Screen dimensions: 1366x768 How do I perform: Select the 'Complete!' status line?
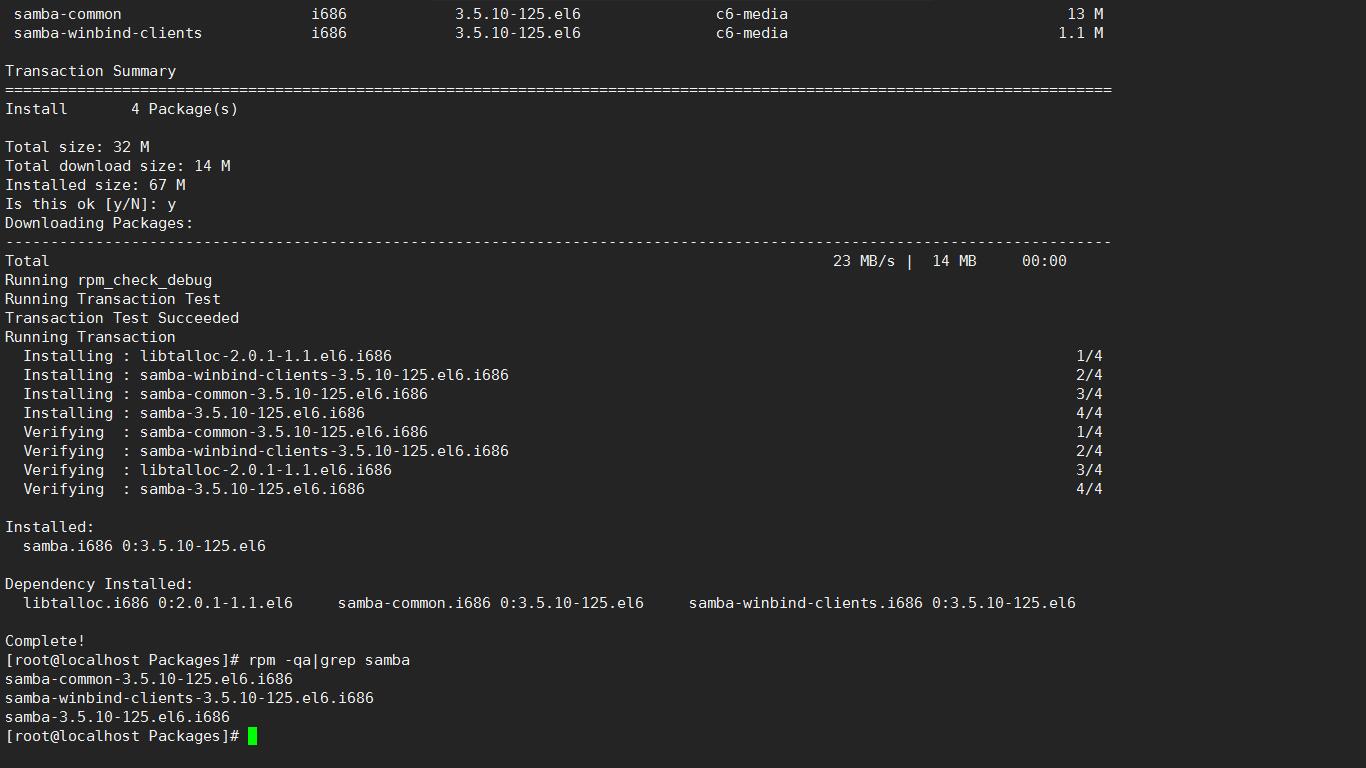pyautogui.click(x=45, y=641)
